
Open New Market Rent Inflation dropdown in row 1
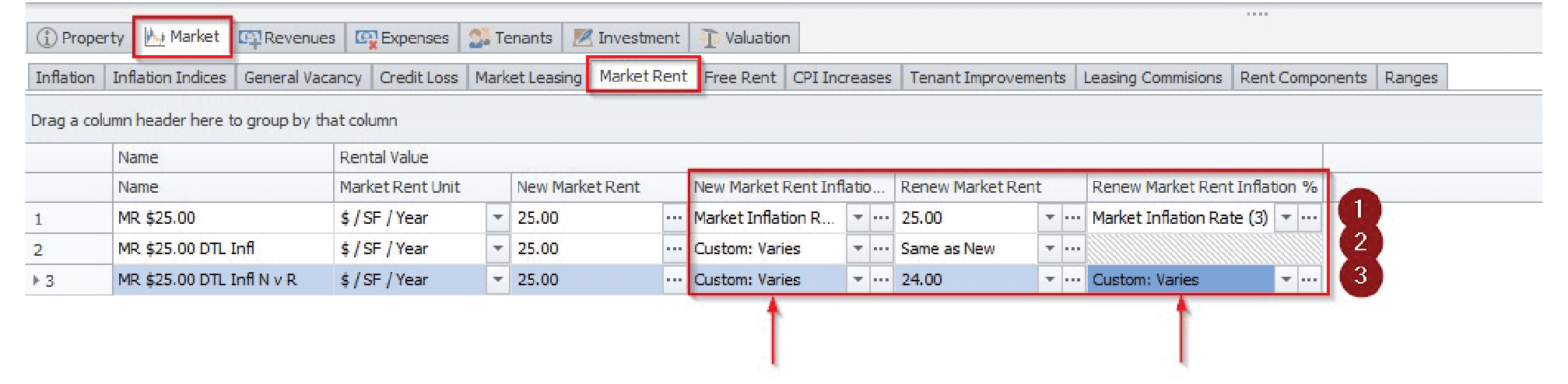(858, 218)
